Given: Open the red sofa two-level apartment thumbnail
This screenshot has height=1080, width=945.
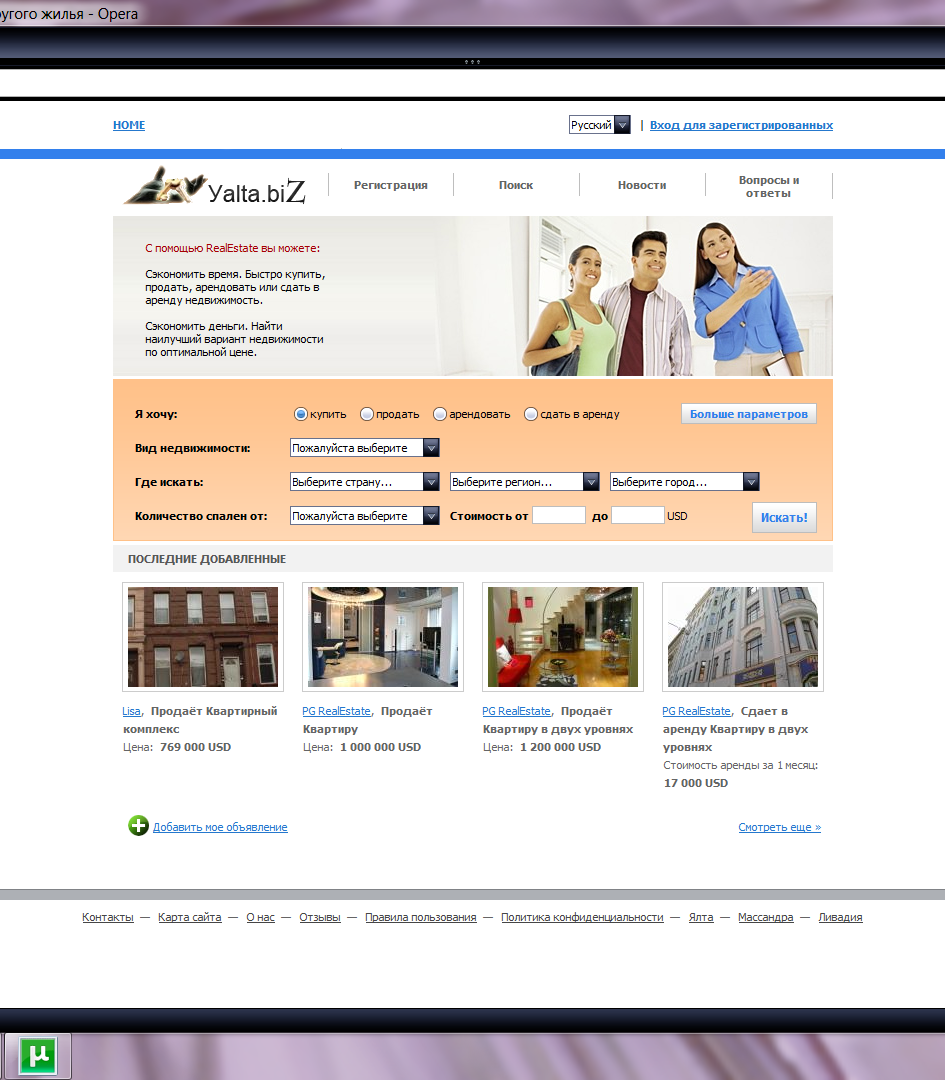Looking at the screenshot, I should [x=563, y=636].
